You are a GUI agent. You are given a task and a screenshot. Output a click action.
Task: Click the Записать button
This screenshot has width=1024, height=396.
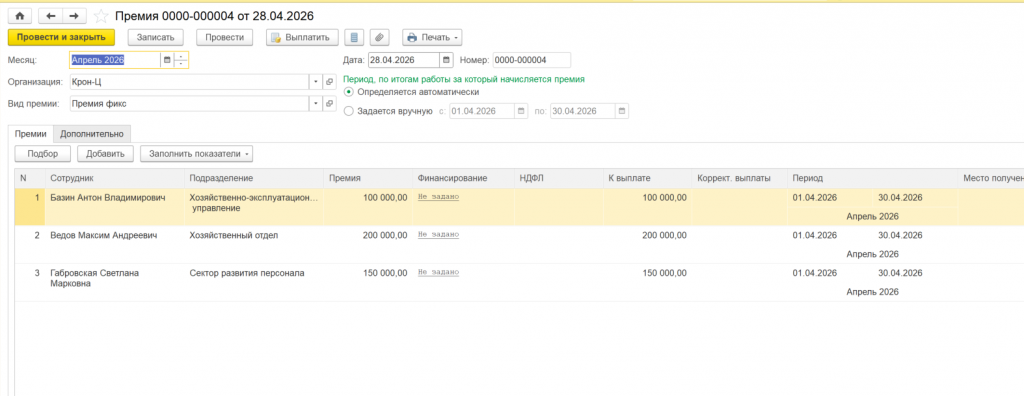click(155, 37)
